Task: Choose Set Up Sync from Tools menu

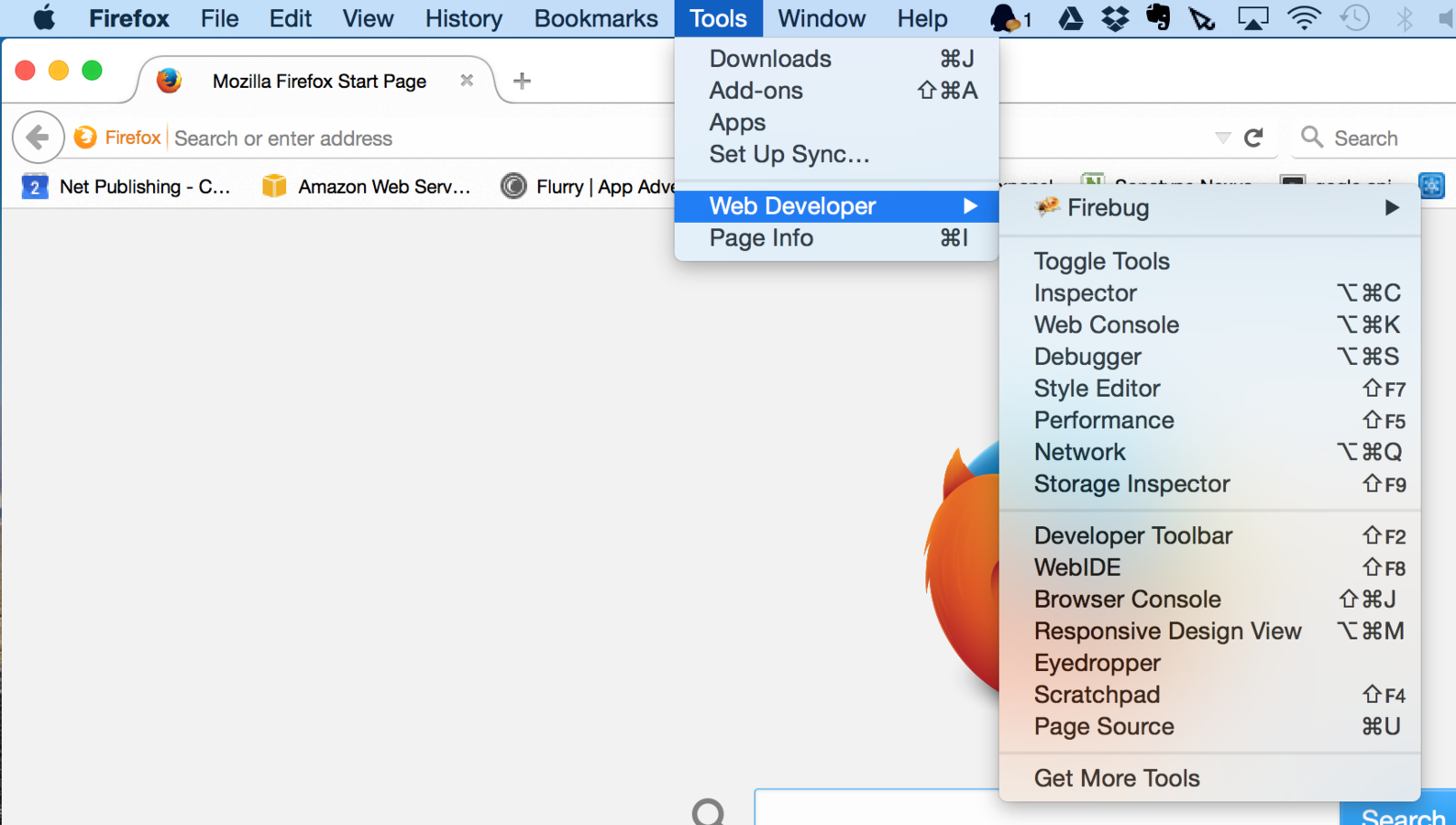Action: coord(836,154)
